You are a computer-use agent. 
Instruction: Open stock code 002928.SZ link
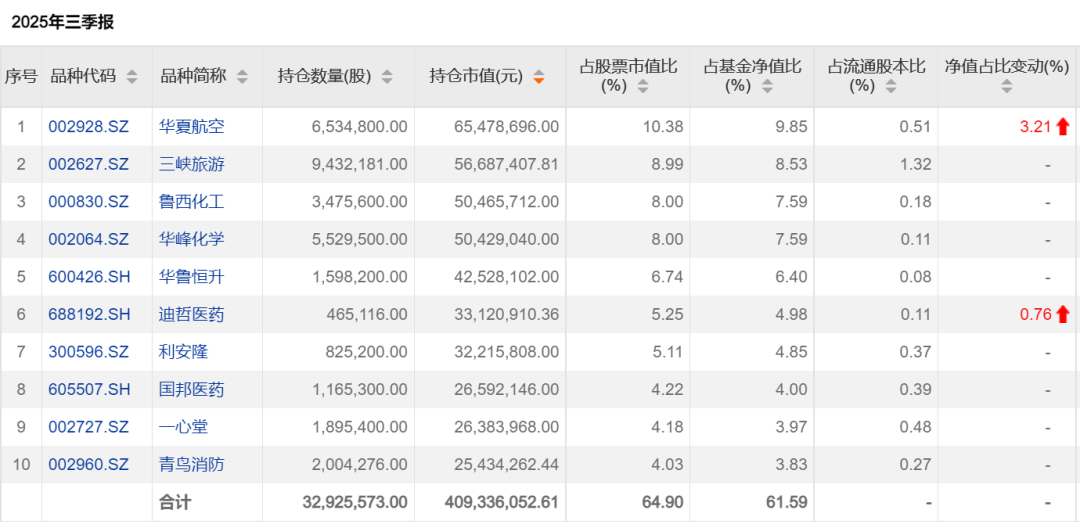[x=89, y=127]
